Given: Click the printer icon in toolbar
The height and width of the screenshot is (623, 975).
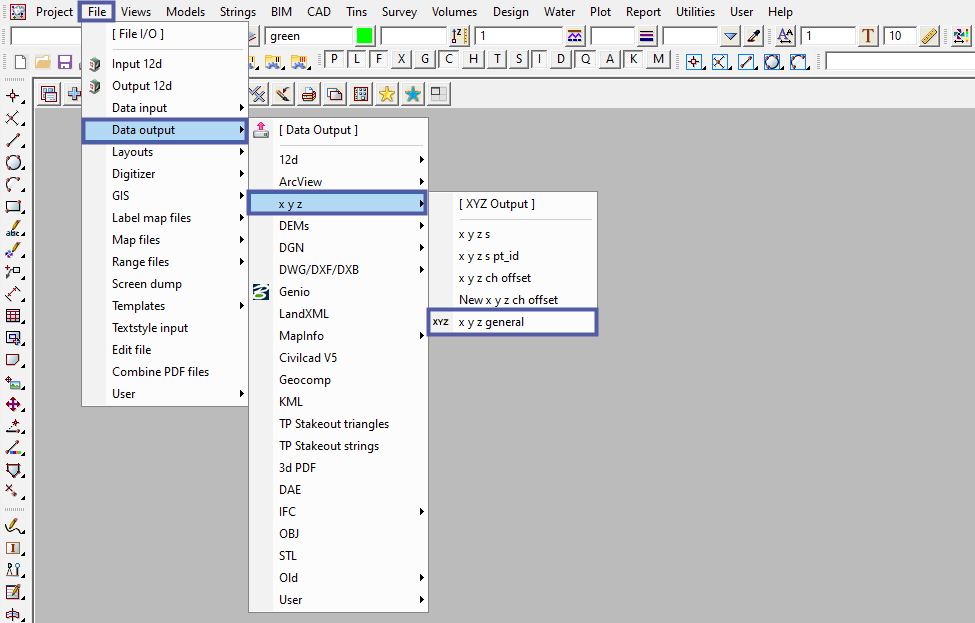Looking at the screenshot, I should 309,94.
